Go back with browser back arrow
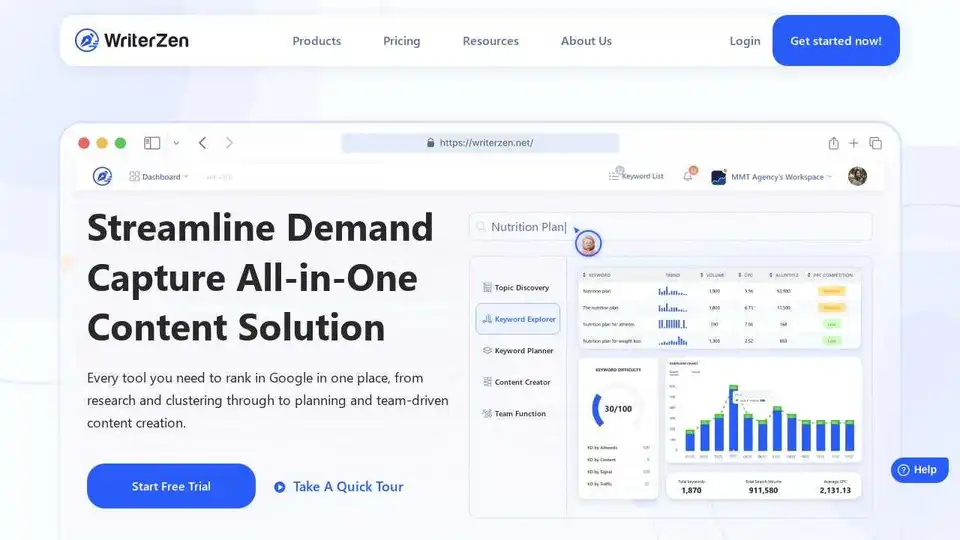Screen dimensions: 960x540 pyautogui.click(x=203, y=143)
